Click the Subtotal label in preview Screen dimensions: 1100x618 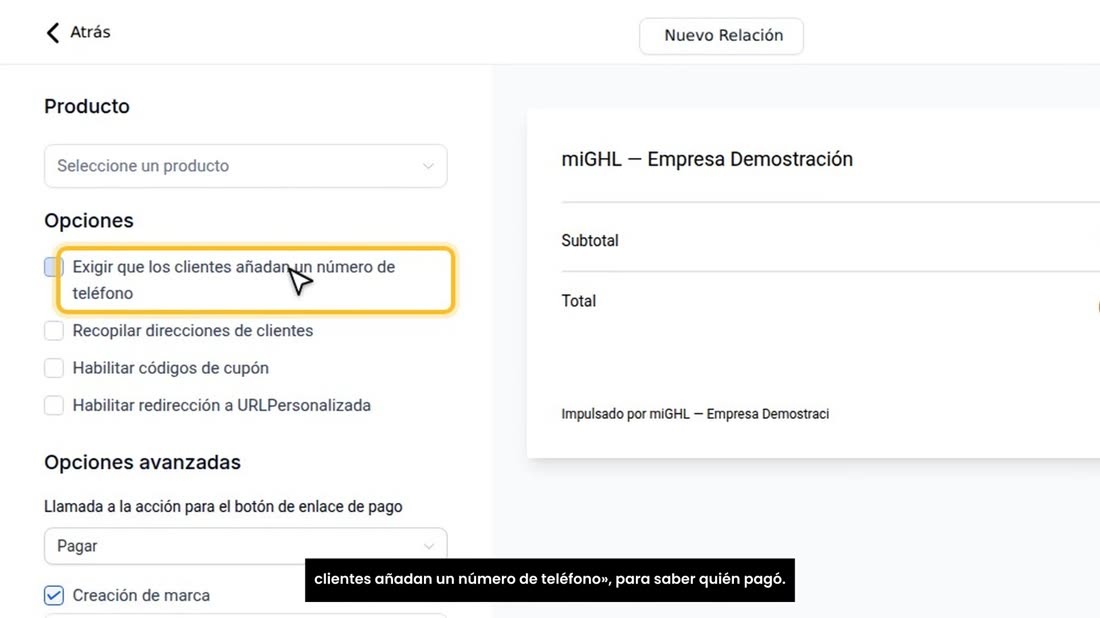pos(590,241)
